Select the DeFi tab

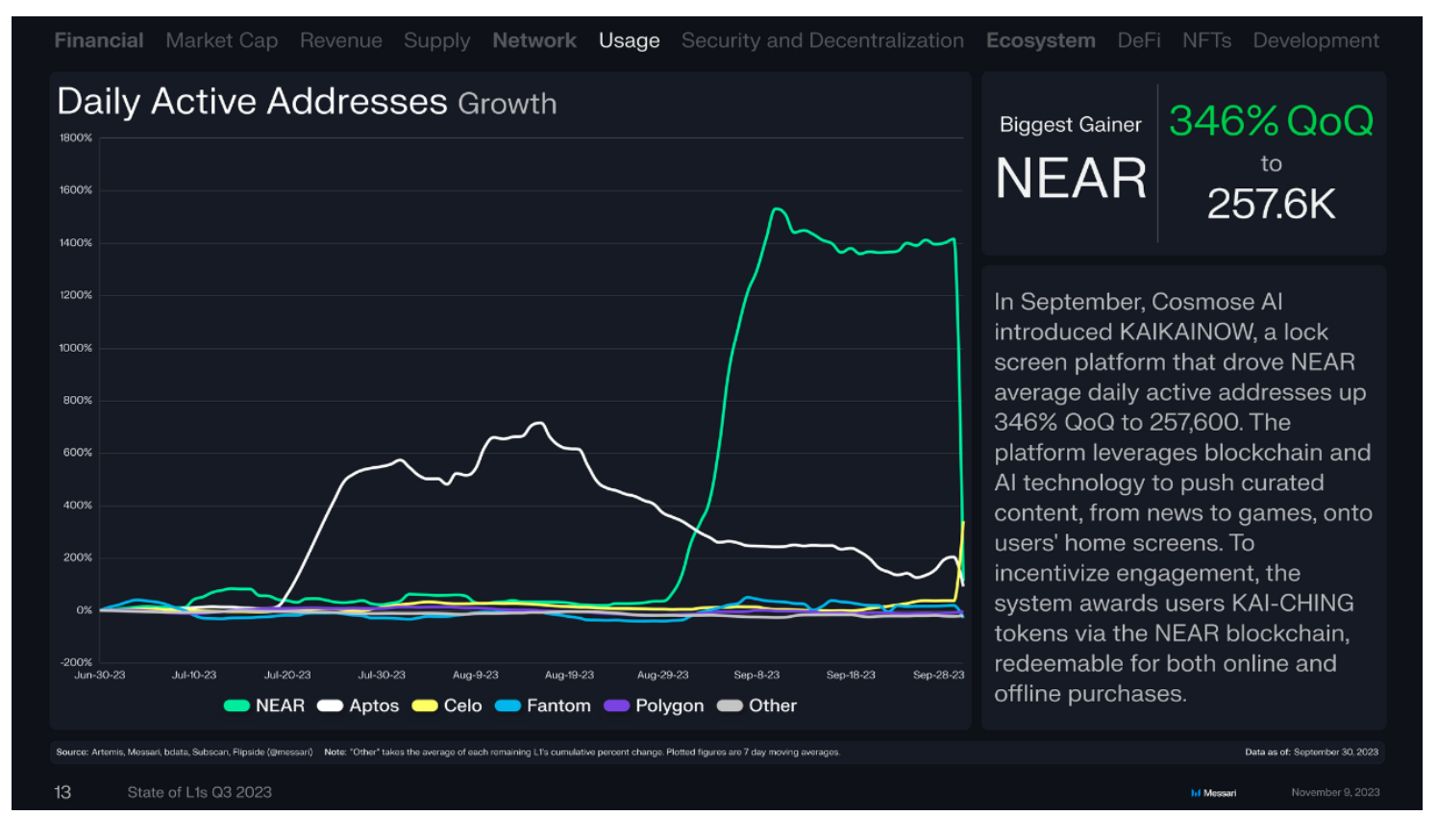[1139, 40]
